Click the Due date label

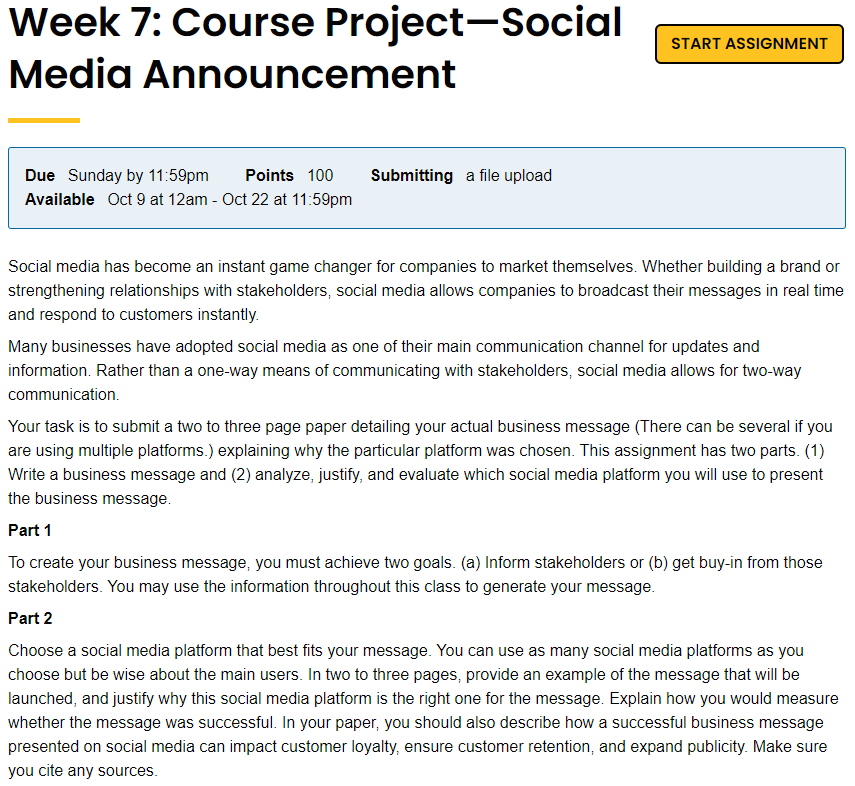(39, 175)
